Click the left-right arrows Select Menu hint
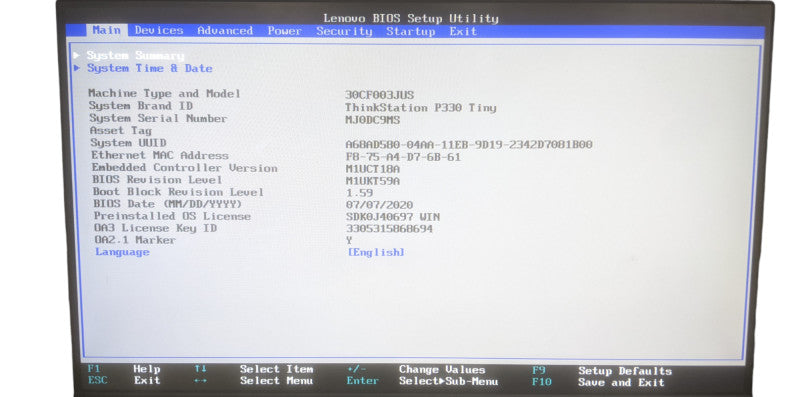Viewport: 800px width, 397px height. pyautogui.click(x=254, y=381)
